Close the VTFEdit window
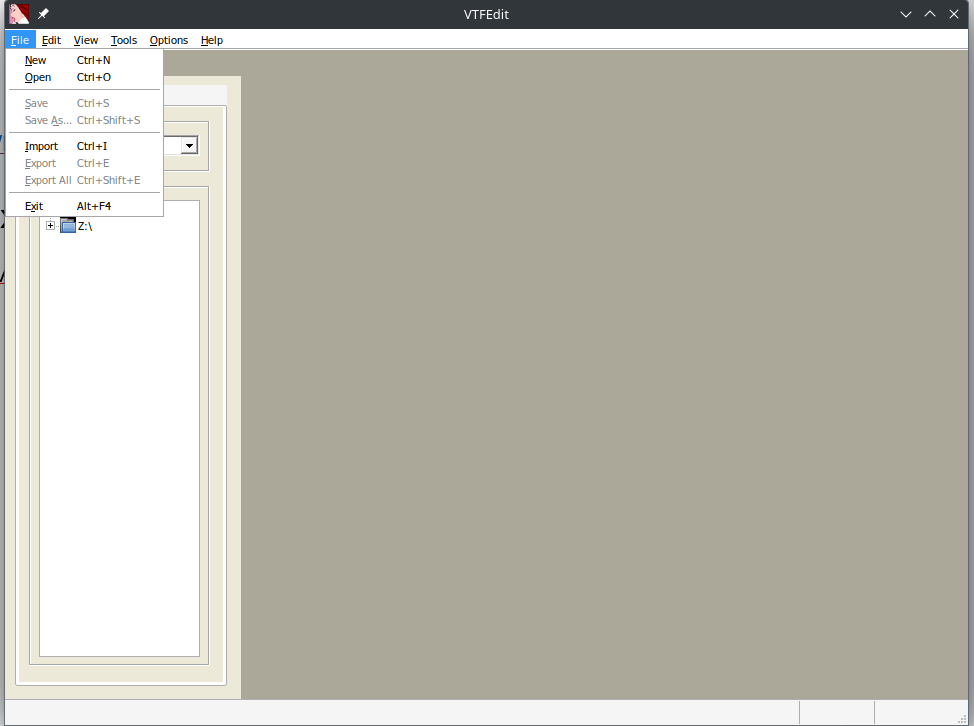This screenshot has width=974, height=726. 955,14
